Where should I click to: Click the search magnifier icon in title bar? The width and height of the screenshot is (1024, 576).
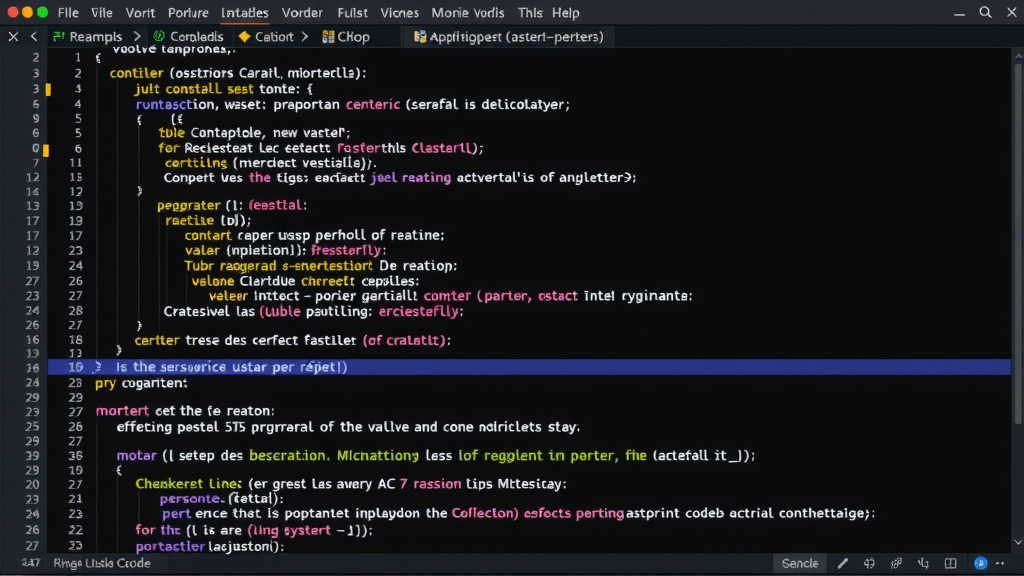[x=985, y=13]
